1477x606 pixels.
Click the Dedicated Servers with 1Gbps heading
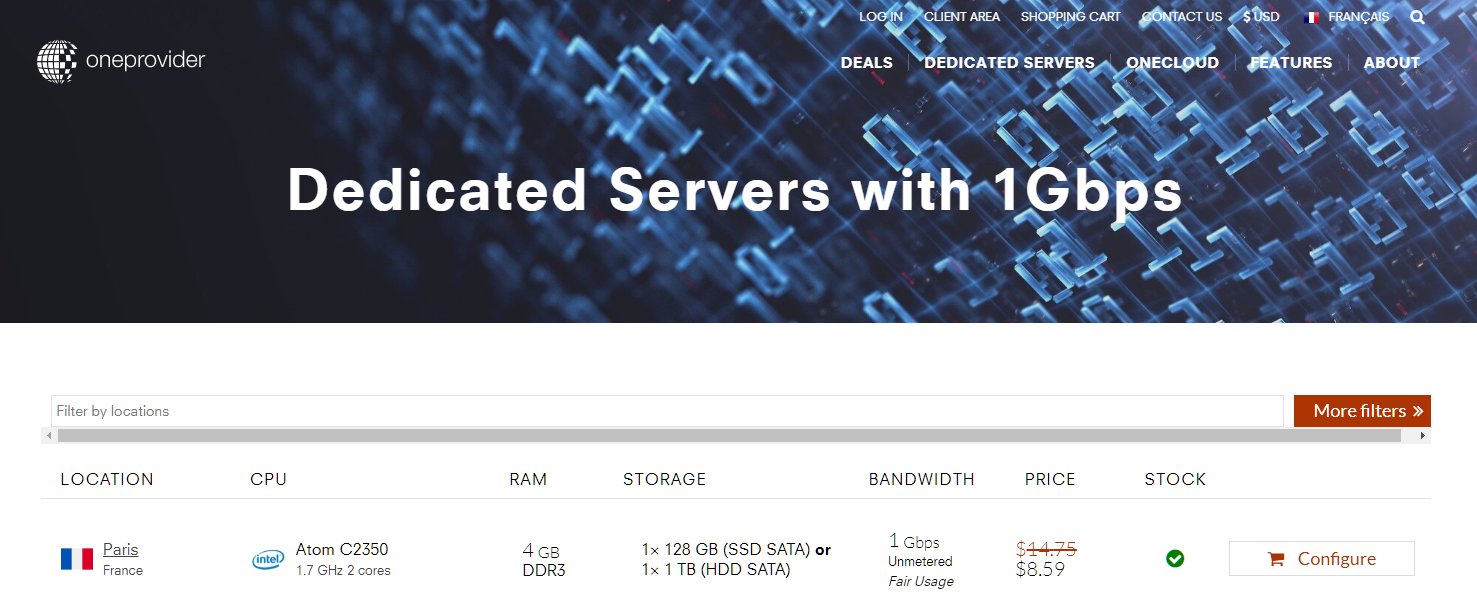[x=735, y=190]
